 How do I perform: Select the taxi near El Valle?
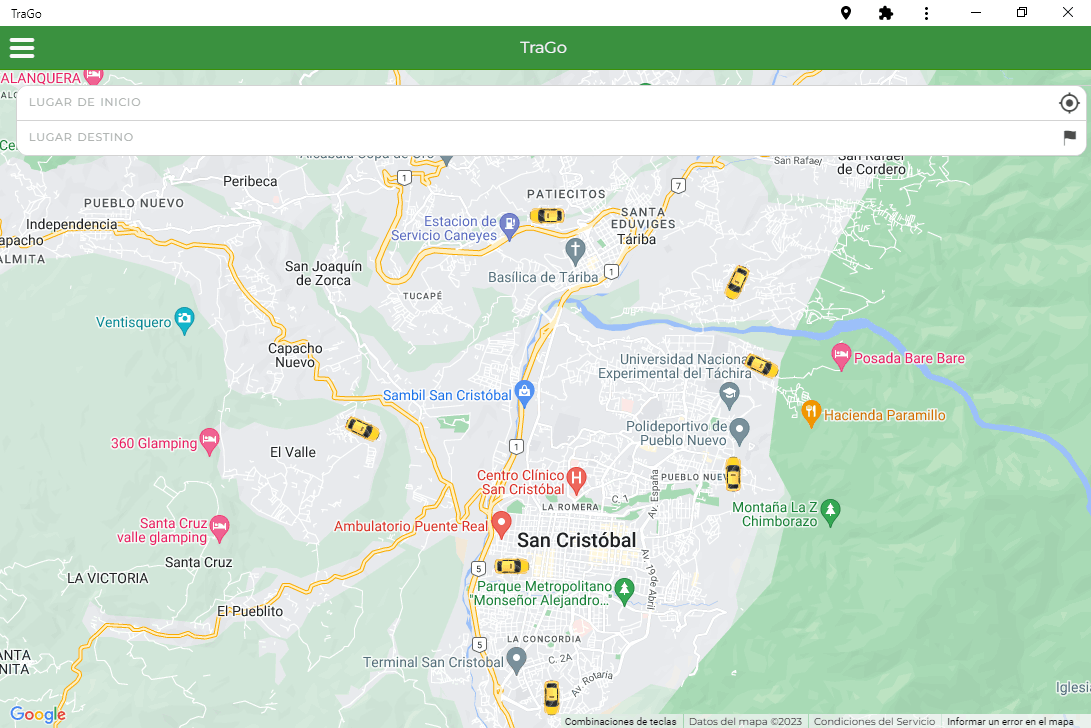click(x=363, y=428)
